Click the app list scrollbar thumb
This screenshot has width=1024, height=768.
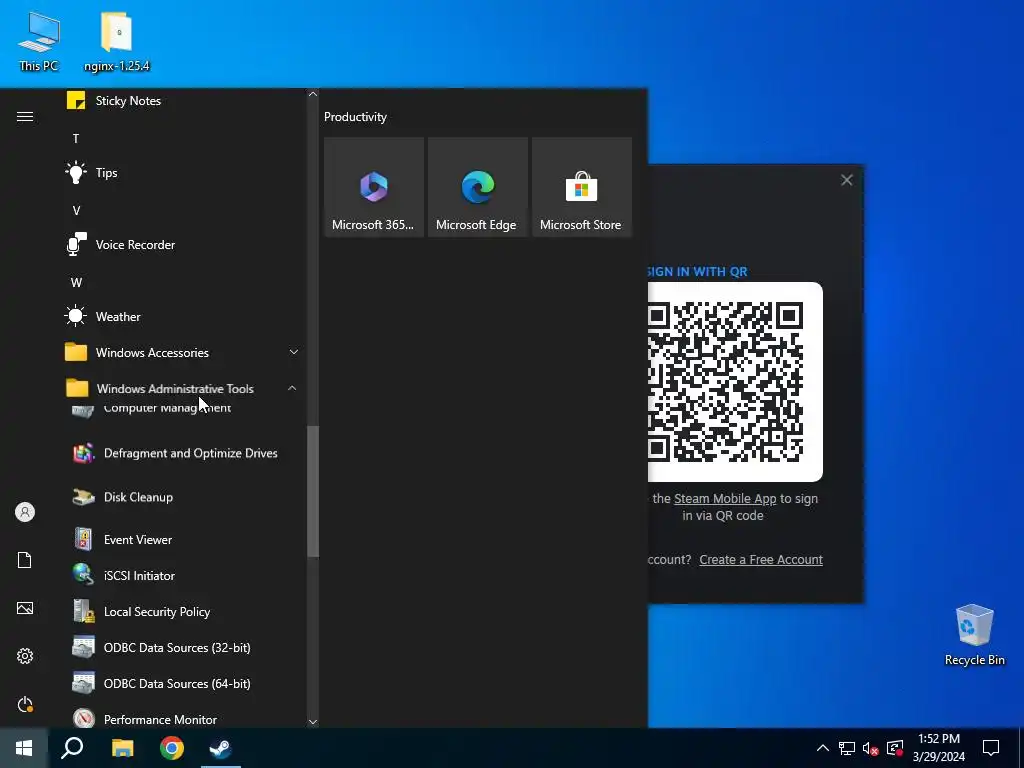[x=313, y=491]
